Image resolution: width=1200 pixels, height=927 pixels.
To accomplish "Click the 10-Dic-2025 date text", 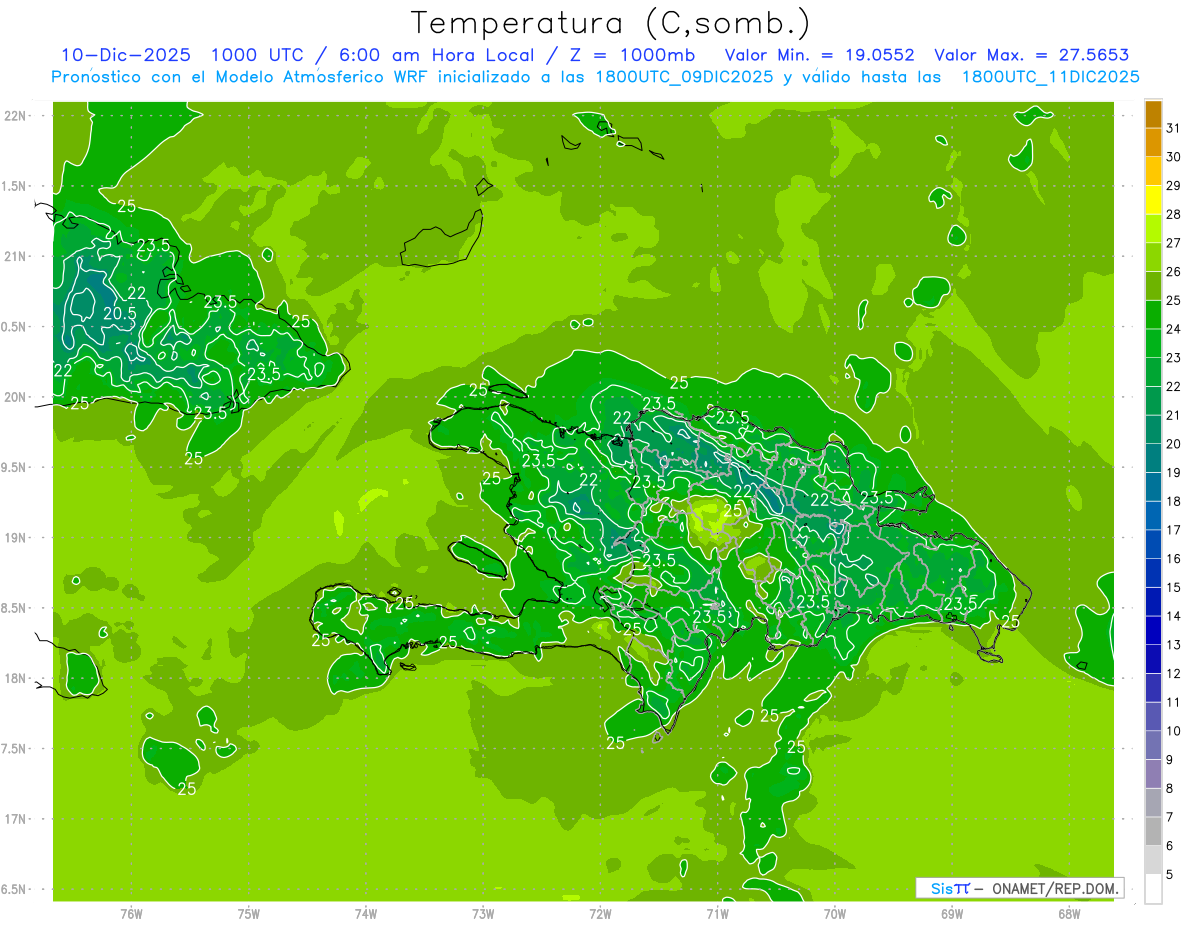I will point(114,55).
